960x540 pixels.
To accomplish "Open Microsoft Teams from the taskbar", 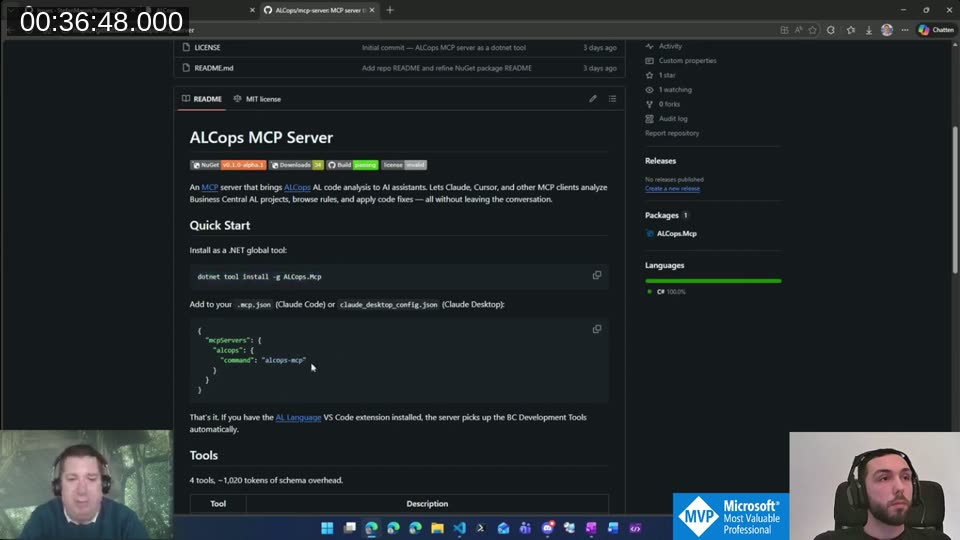I will [525, 528].
